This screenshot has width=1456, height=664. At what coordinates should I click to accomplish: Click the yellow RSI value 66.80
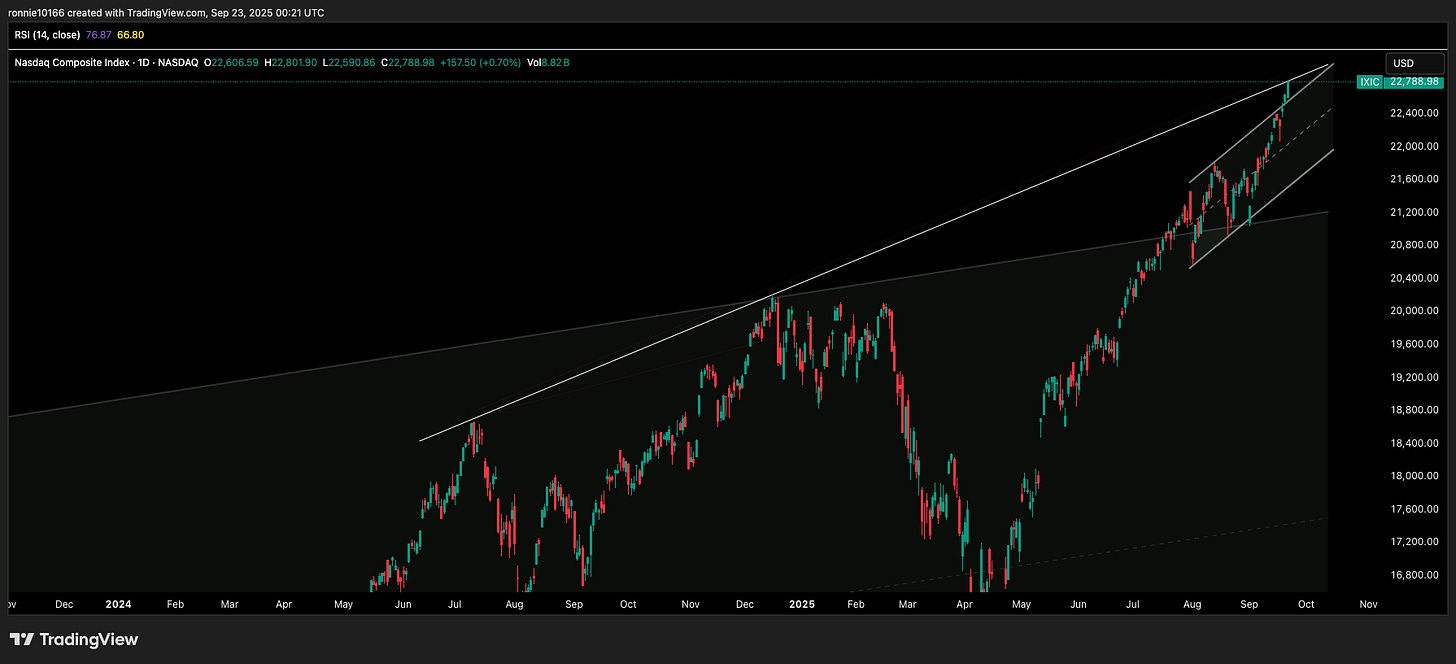(133, 34)
